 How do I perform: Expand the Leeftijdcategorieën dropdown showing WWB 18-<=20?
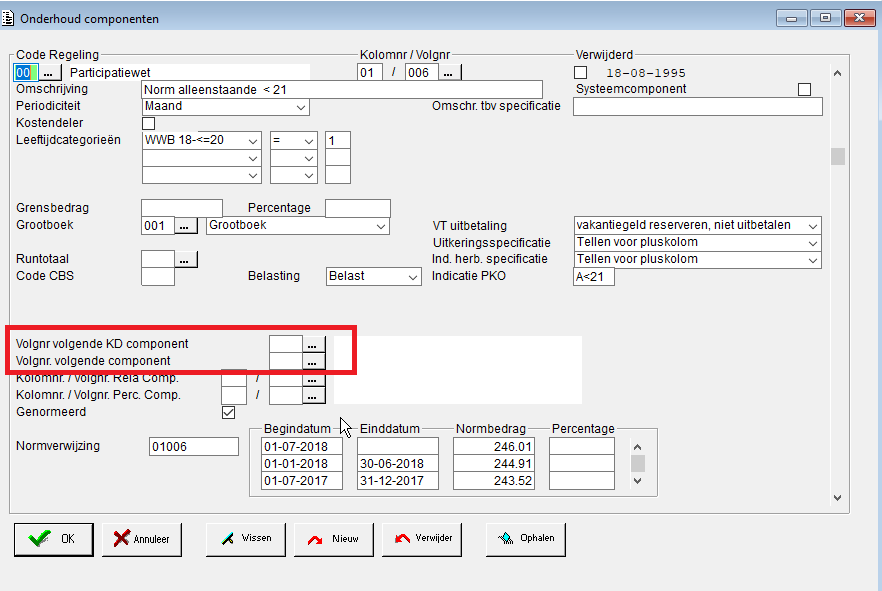tap(201, 141)
